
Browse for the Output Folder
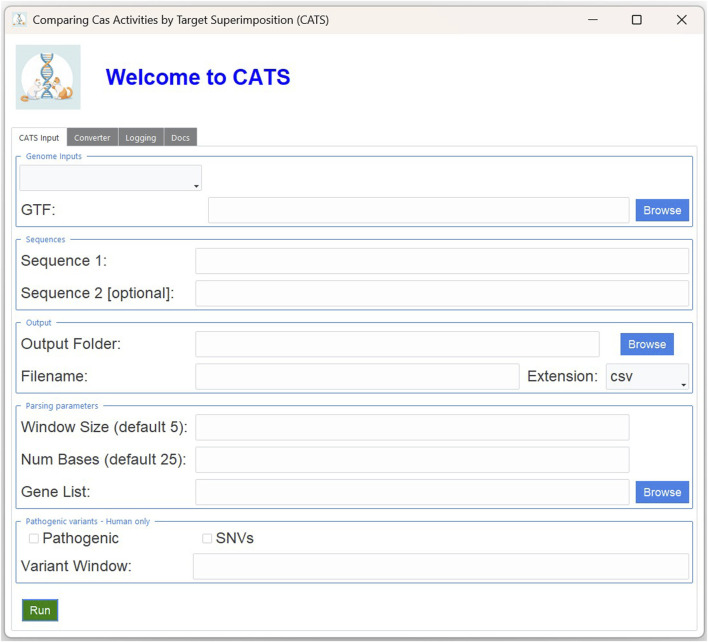(646, 344)
